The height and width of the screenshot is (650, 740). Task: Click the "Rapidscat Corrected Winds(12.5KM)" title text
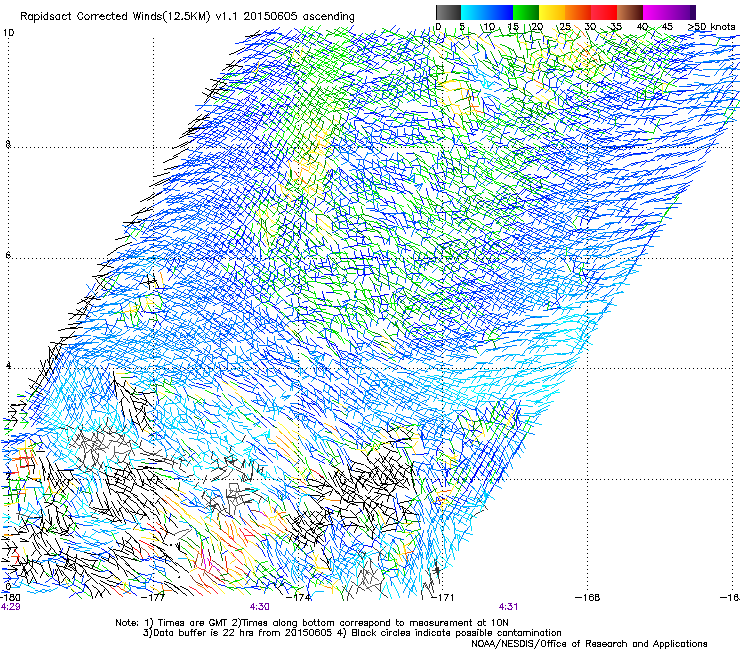pyautogui.click(x=115, y=17)
